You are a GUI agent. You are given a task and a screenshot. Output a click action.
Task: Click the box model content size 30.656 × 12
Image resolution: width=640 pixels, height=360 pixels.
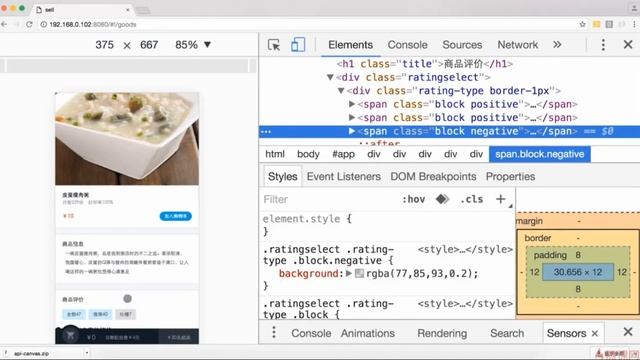578,272
